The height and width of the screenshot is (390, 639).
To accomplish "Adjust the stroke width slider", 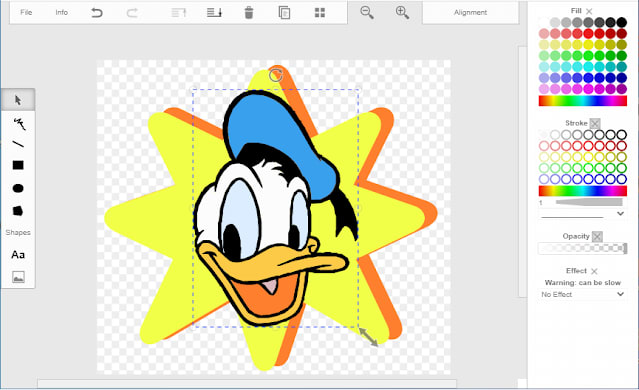I will tap(588, 203).
